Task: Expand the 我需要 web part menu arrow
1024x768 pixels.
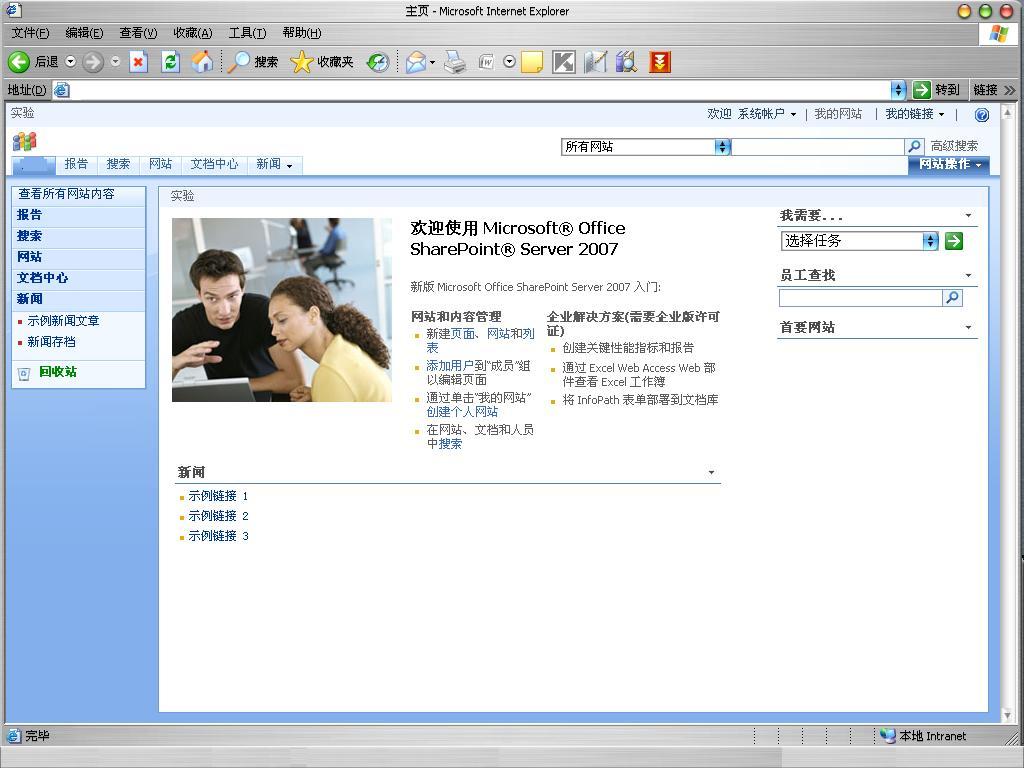Action: pos(968,216)
